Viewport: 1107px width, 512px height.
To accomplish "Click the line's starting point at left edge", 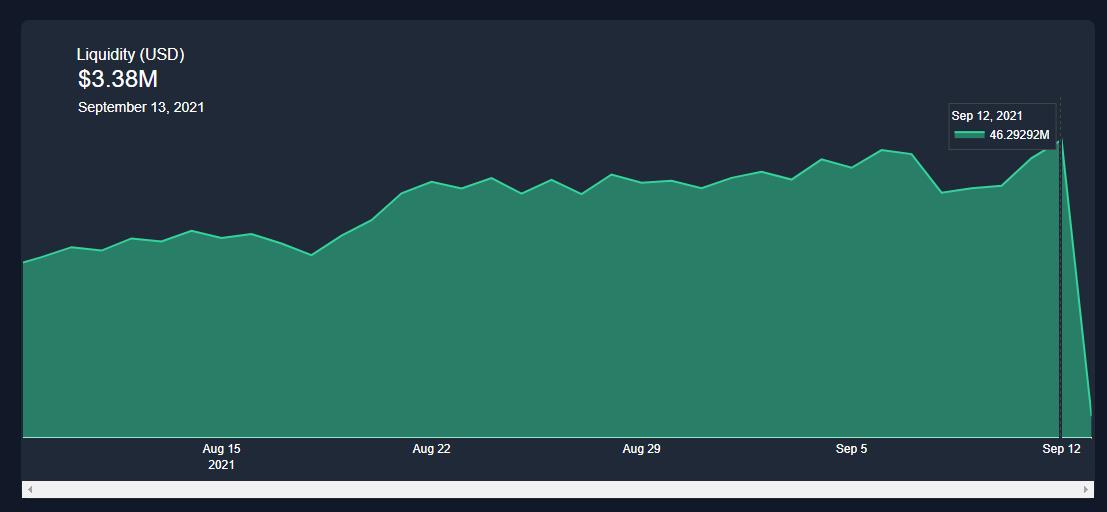I will pyautogui.click(x=24, y=262).
